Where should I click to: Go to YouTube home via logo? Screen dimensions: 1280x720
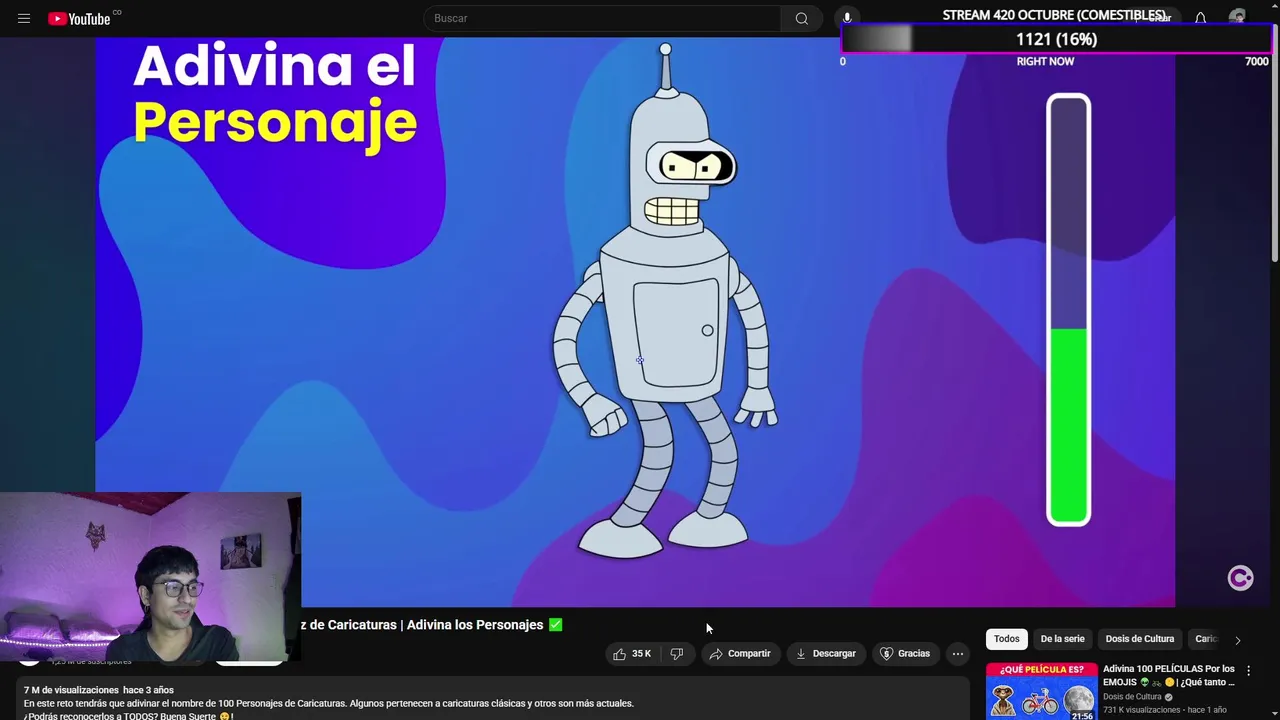click(80, 18)
